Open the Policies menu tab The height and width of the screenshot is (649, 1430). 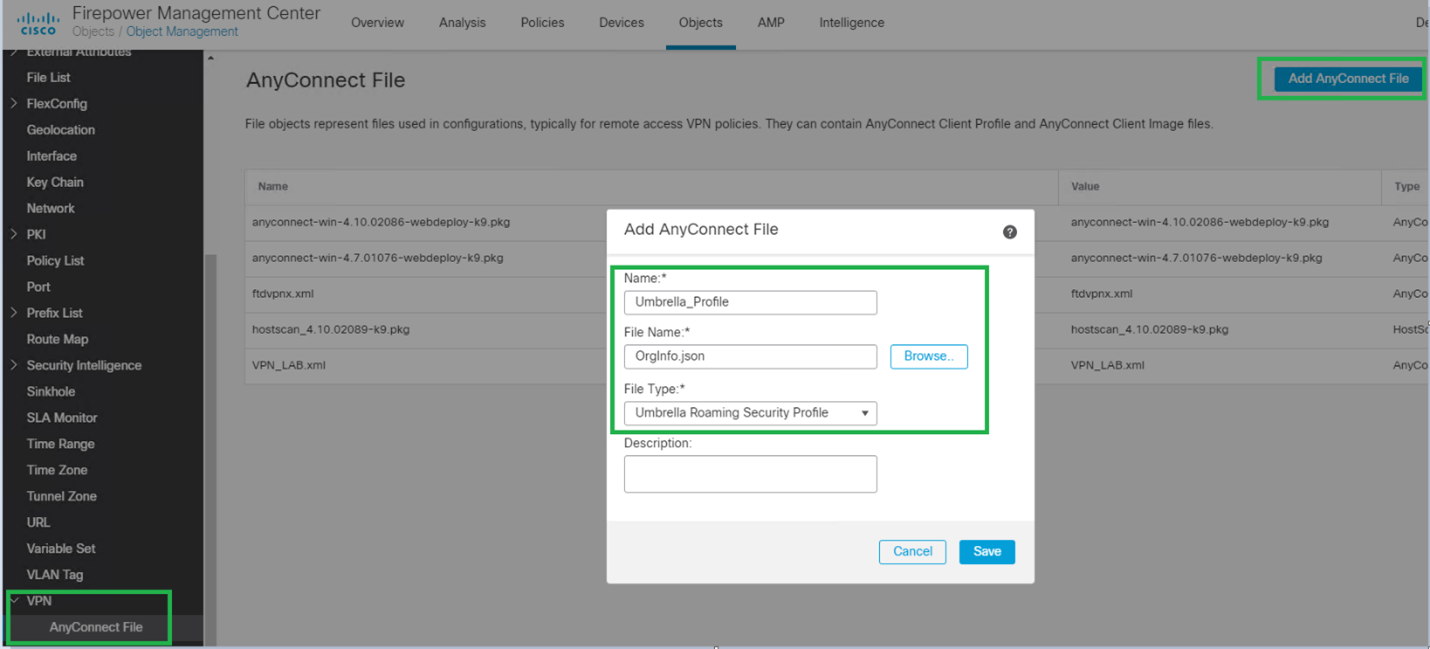[542, 22]
